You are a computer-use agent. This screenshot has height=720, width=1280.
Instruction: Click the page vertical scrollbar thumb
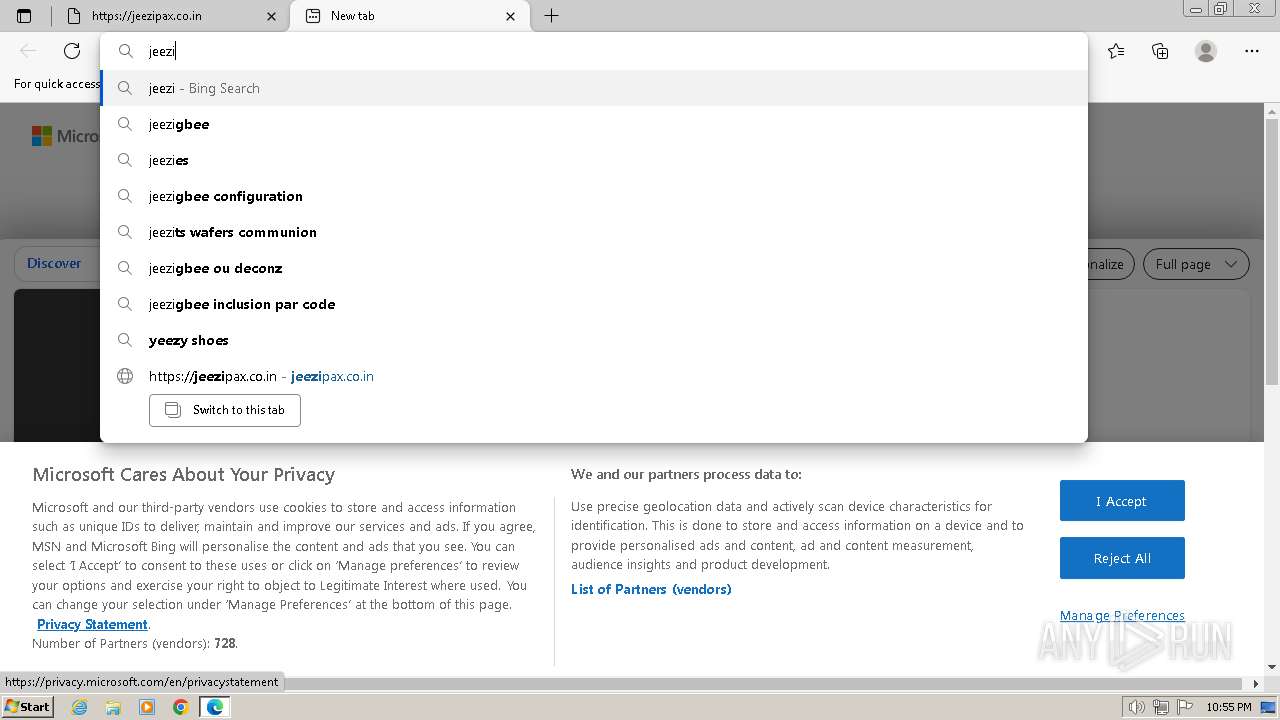point(1272,250)
